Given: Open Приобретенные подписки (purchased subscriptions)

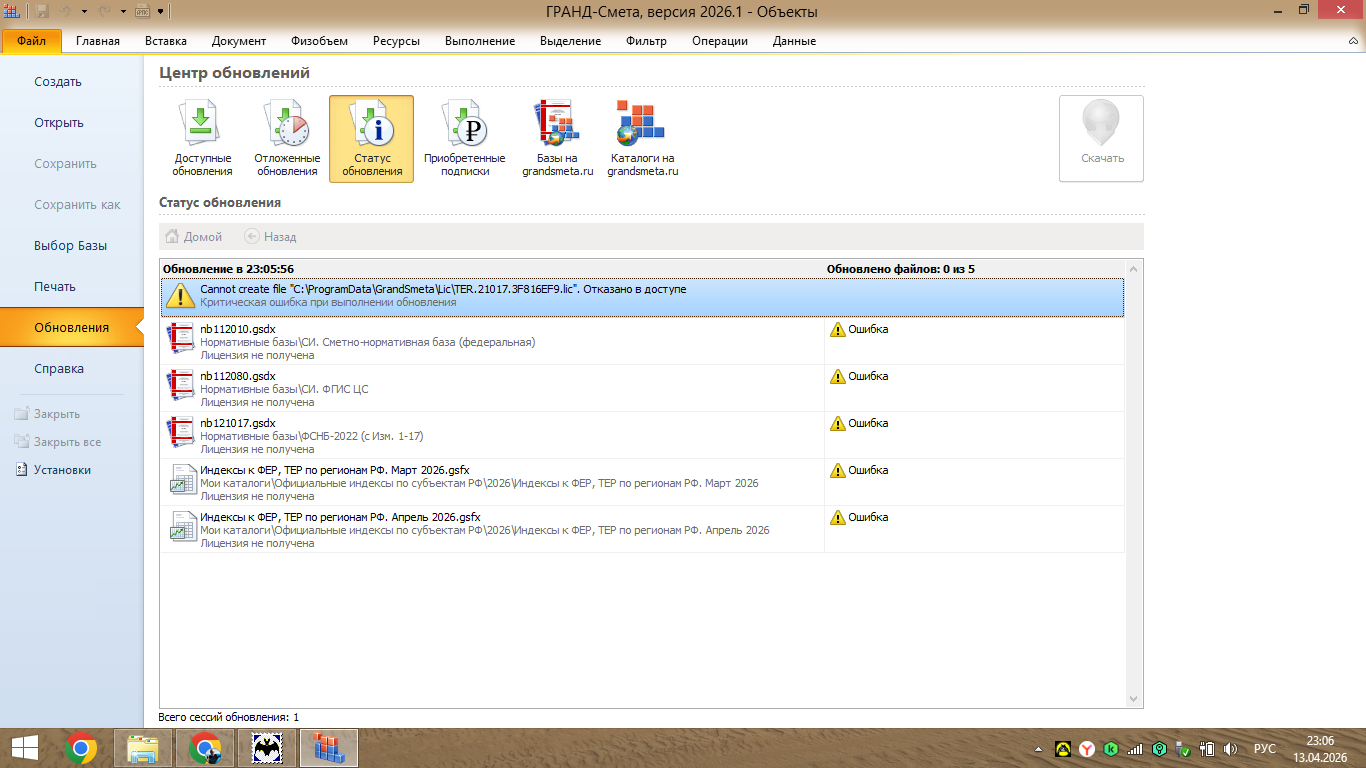Looking at the screenshot, I should click(464, 139).
